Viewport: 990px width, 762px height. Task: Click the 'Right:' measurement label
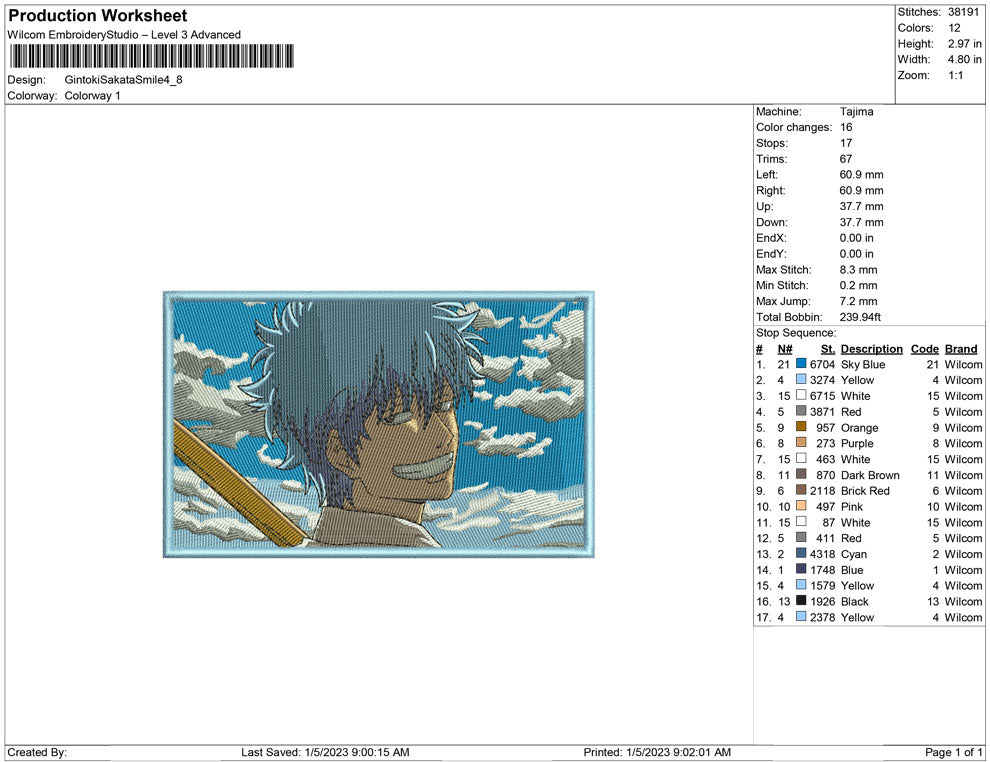point(770,190)
